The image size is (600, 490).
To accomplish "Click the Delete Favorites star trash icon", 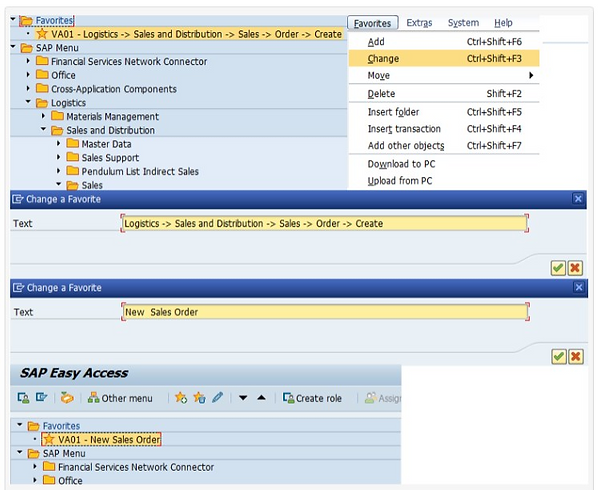I will (199, 398).
